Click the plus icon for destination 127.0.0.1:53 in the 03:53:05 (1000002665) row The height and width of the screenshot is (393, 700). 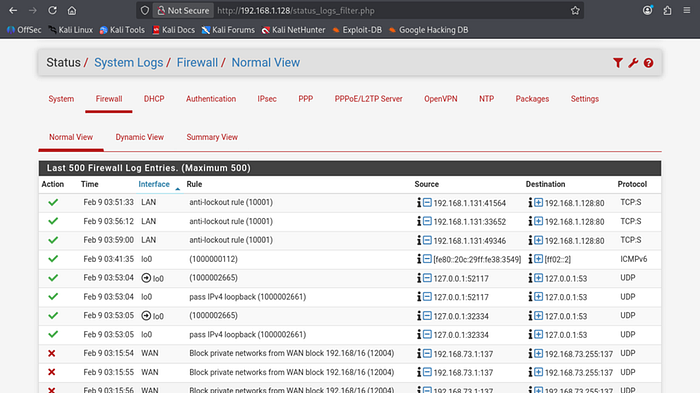(538, 316)
